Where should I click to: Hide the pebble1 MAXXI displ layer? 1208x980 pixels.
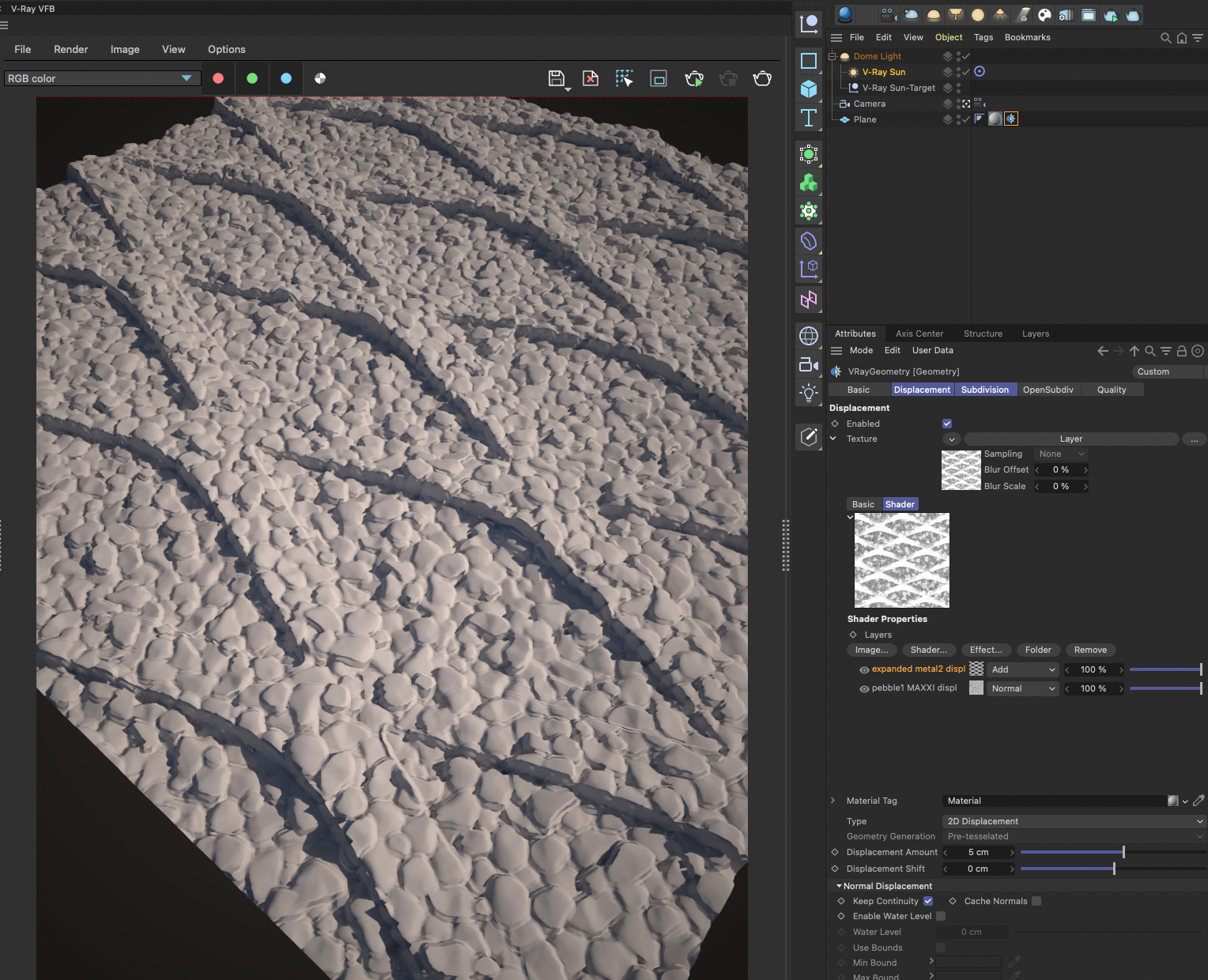point(864,688)
